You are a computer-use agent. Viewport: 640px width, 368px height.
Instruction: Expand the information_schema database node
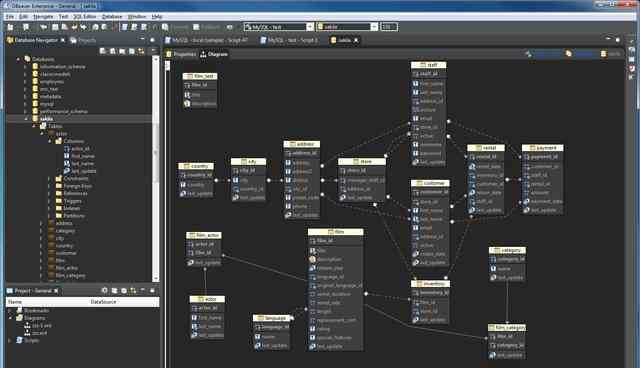pyautogui.click(x=25, y=67)
